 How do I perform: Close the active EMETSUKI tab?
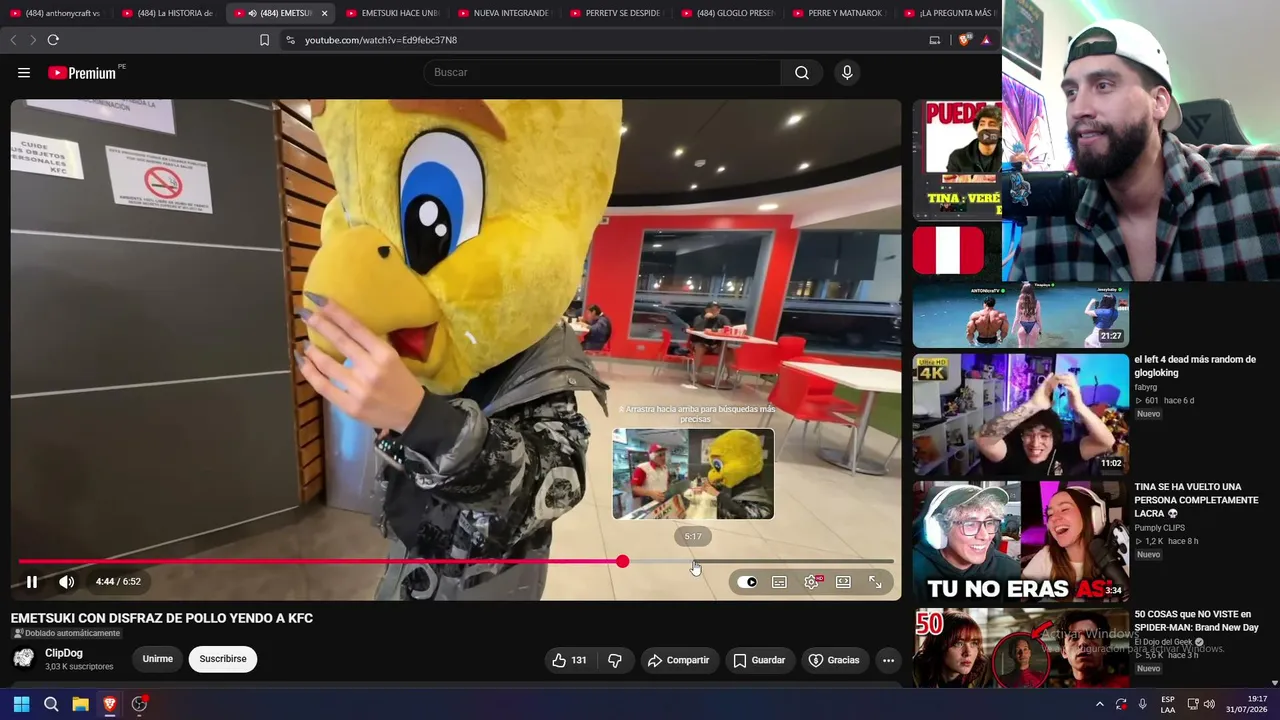click(x=324, y=13)
